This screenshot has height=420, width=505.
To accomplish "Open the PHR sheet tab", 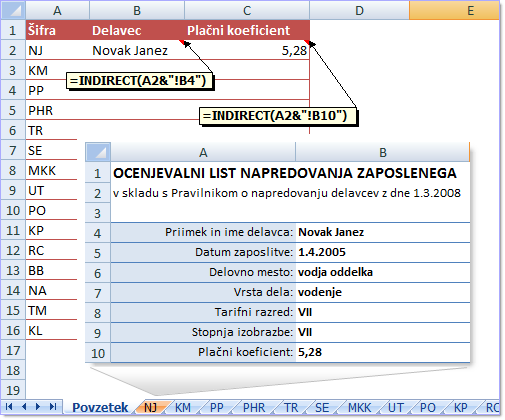I will pos(254,407).
